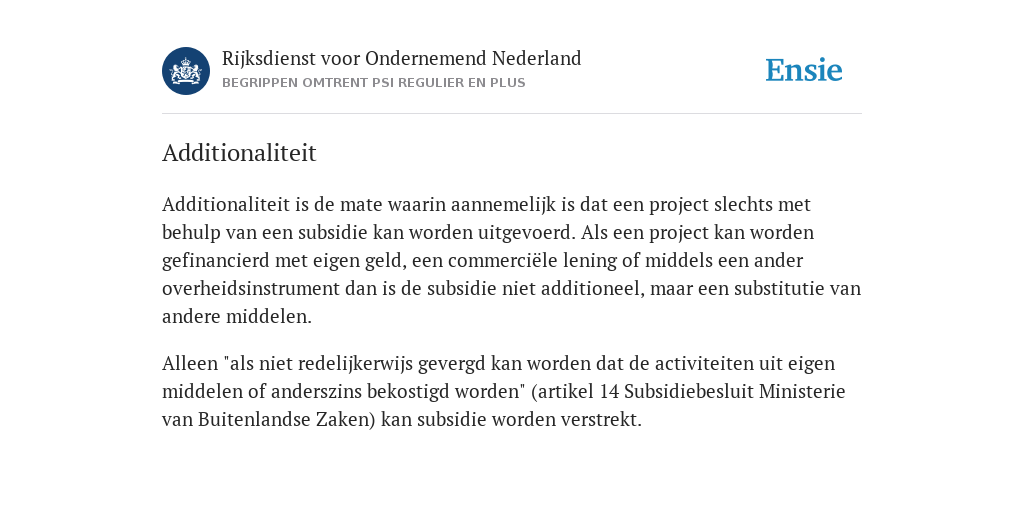Click the horizontal divider below the header

coord(512,114)
